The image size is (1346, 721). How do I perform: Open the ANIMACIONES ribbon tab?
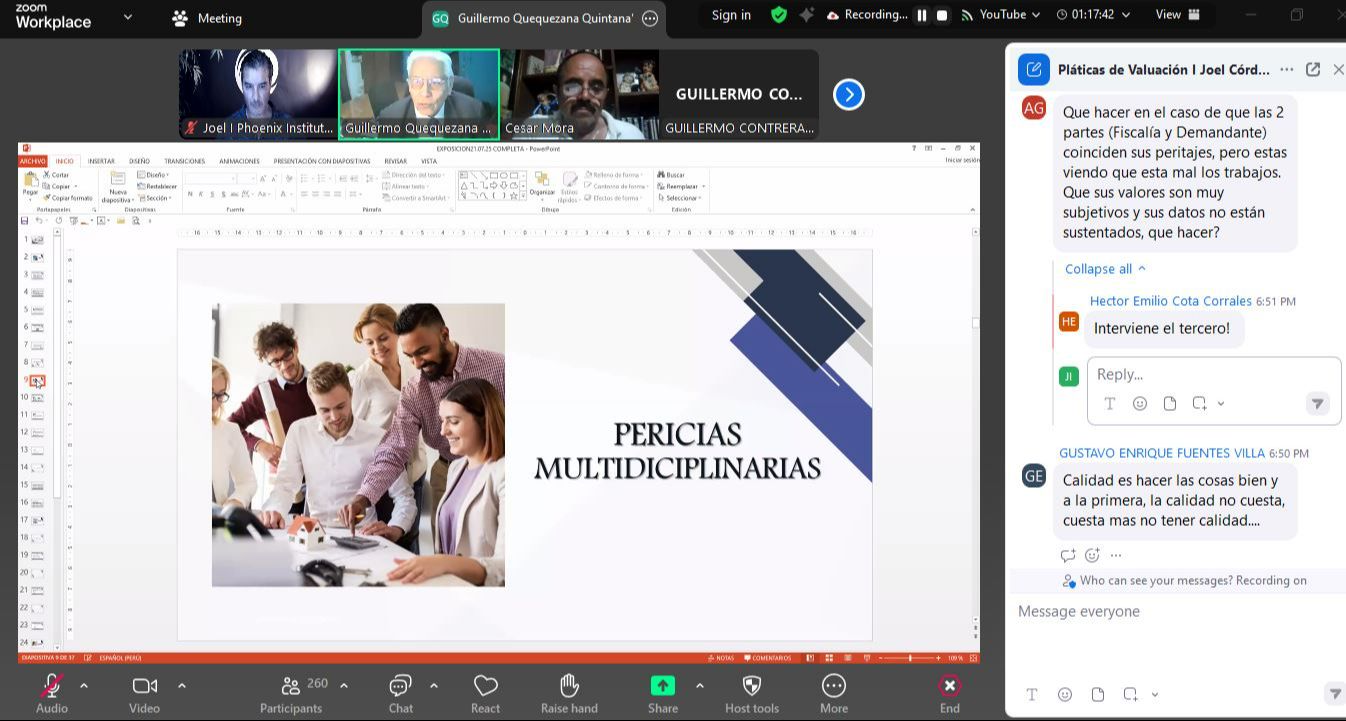(x=239, y=161)
